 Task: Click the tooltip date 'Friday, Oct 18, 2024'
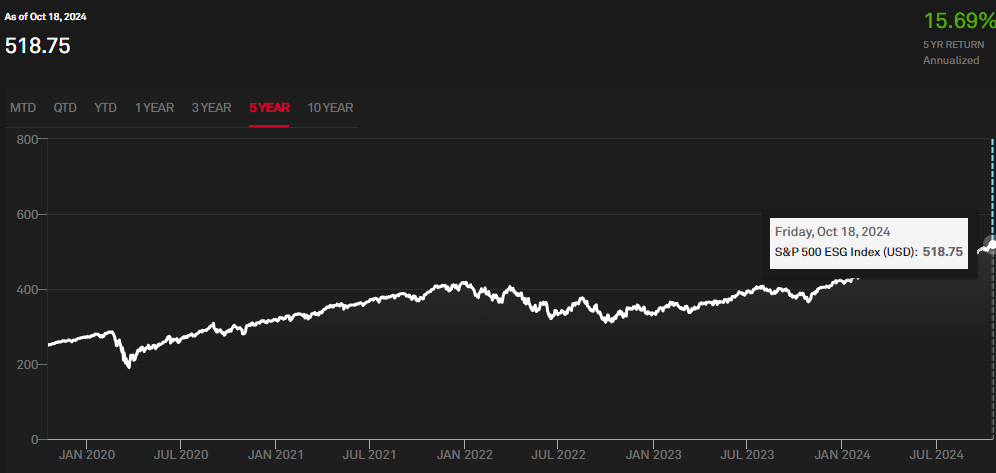click(x=832, y=232)
